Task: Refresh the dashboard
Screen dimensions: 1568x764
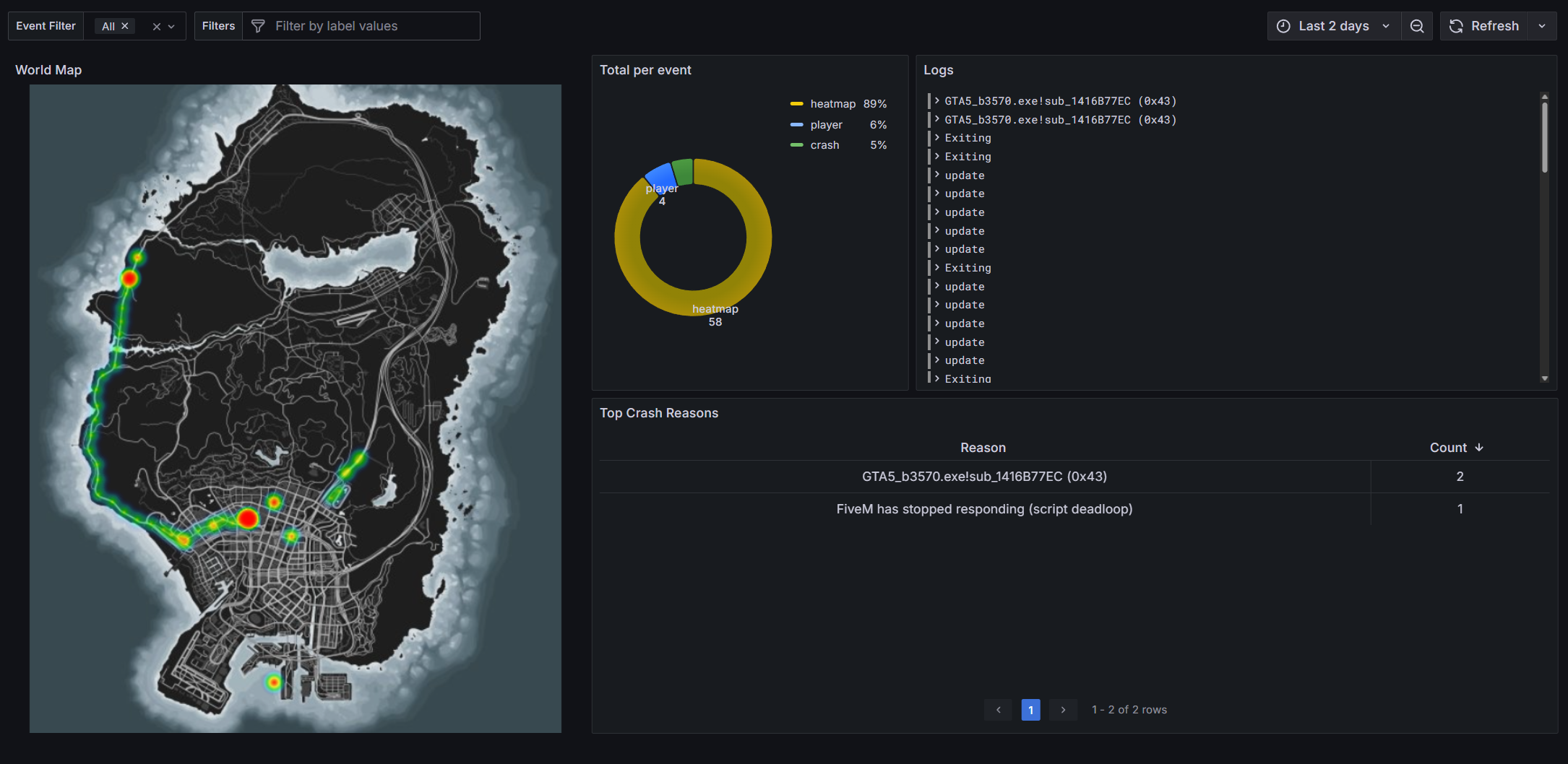Action: 1484,26
